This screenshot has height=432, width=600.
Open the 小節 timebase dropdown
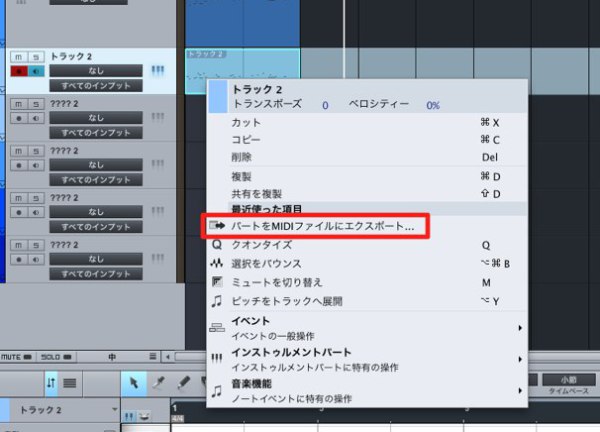569,380
